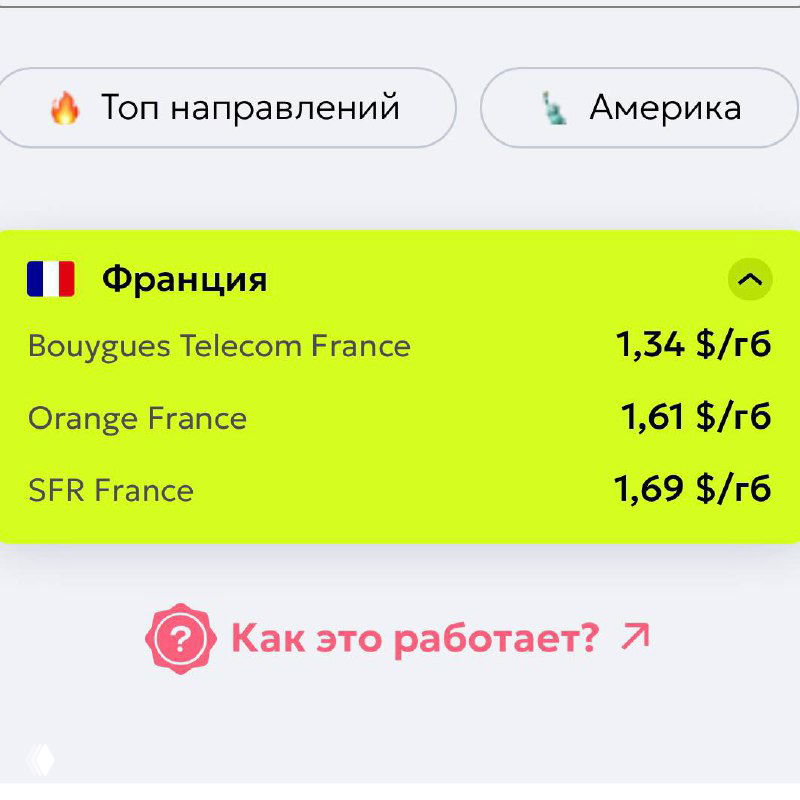
Task: Click the pink question mark badge
Action: 180,638
